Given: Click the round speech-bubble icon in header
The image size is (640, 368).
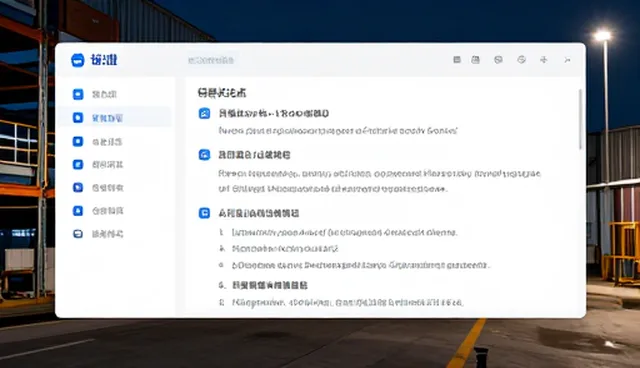Looking at the screenshot, I should (x=498, y=60).
